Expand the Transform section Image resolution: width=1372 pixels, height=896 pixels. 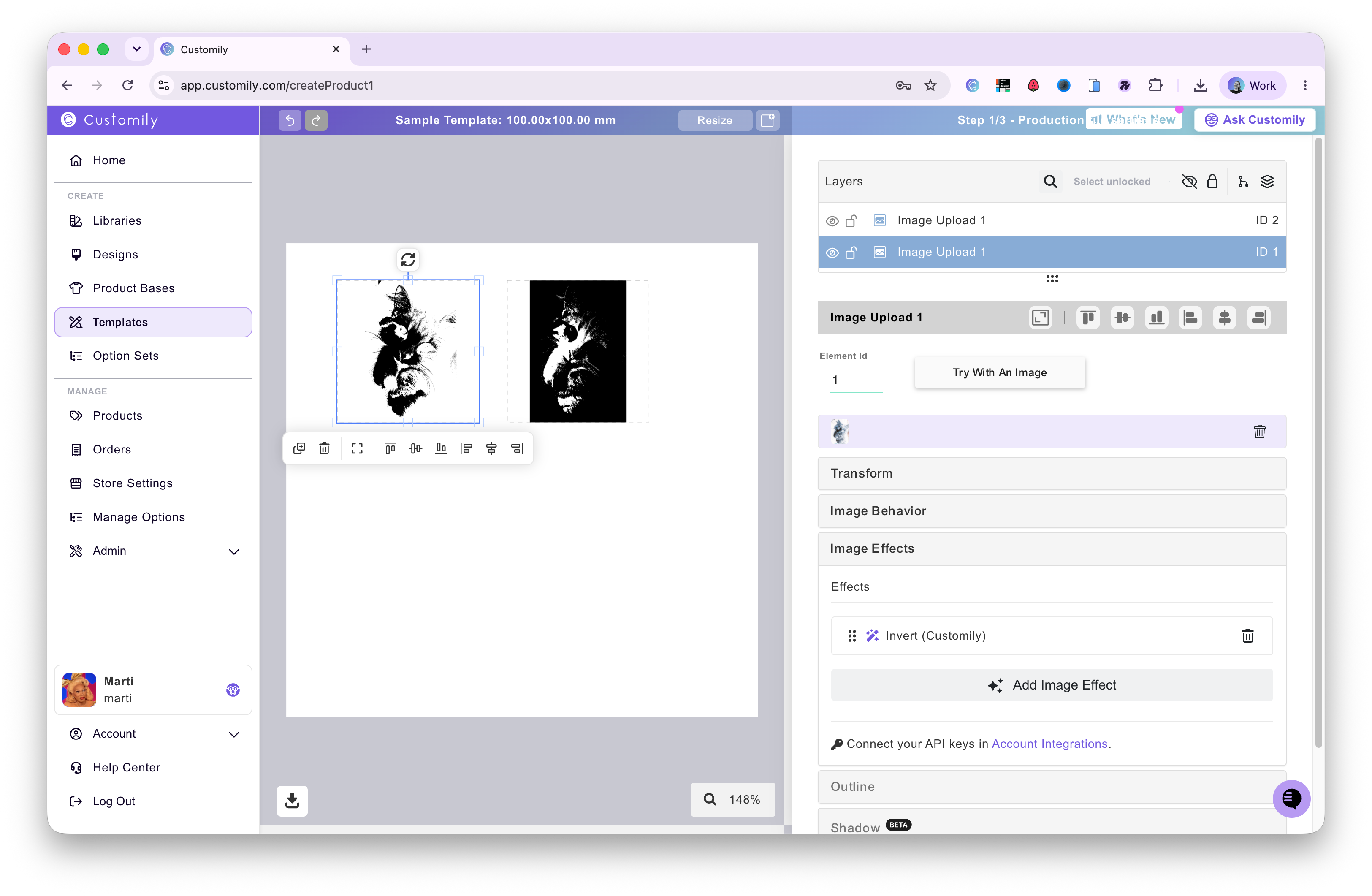[x=1052, y=473]
